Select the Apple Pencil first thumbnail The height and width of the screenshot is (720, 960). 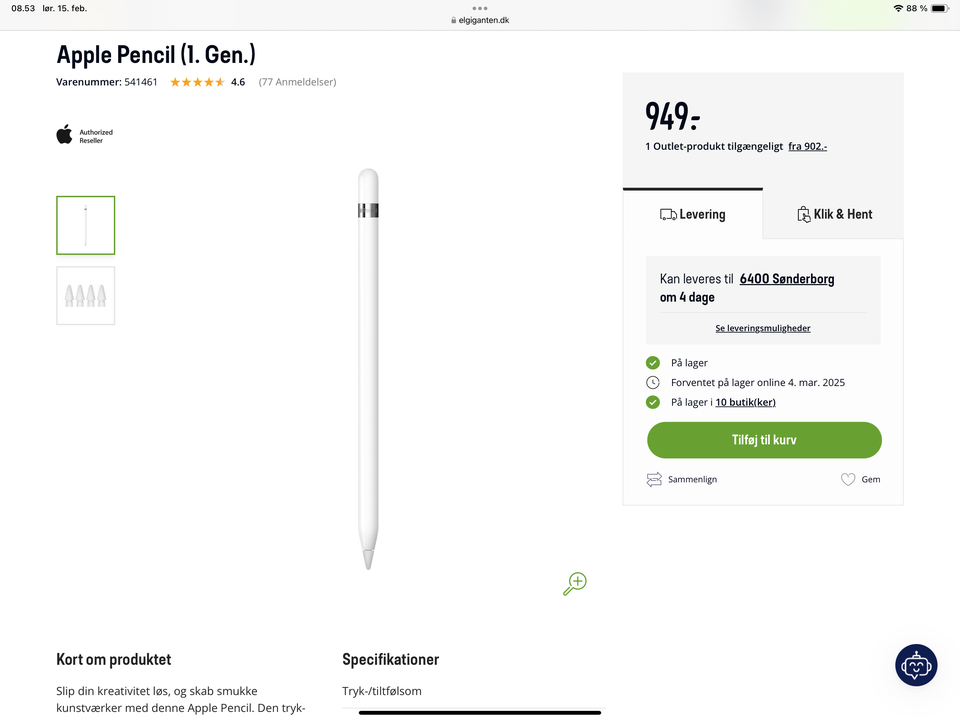point(86,225)
